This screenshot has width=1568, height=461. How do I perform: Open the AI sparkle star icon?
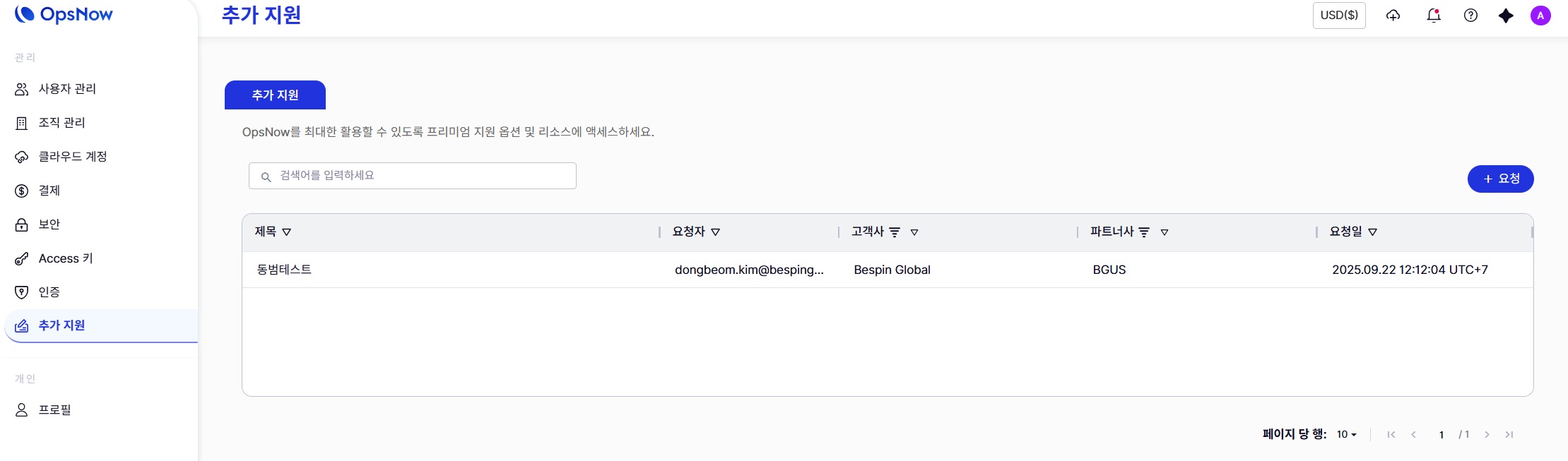[x=1506, y=16]
